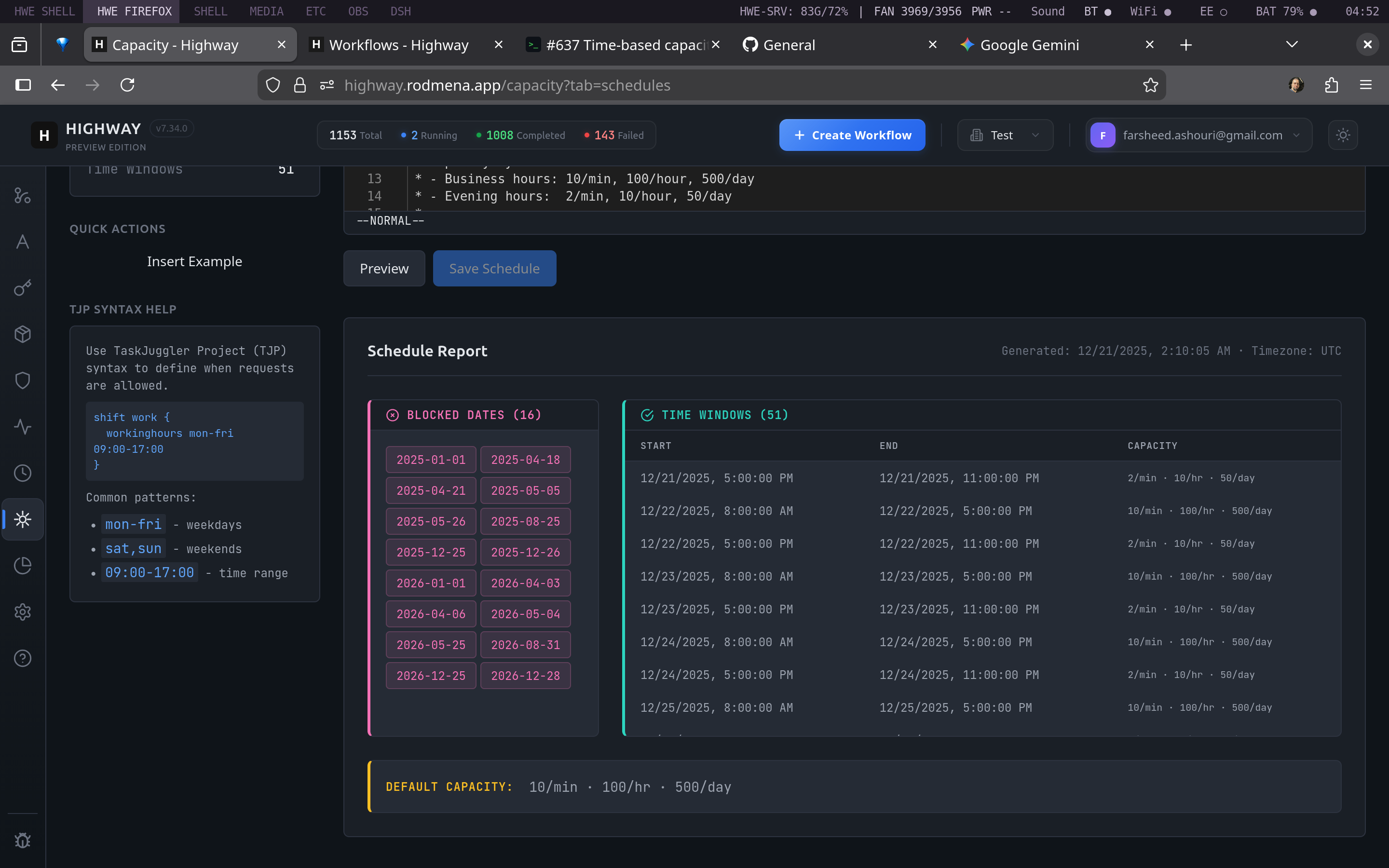
Task: Click the Create Workflow button
Action: (851, 135)
